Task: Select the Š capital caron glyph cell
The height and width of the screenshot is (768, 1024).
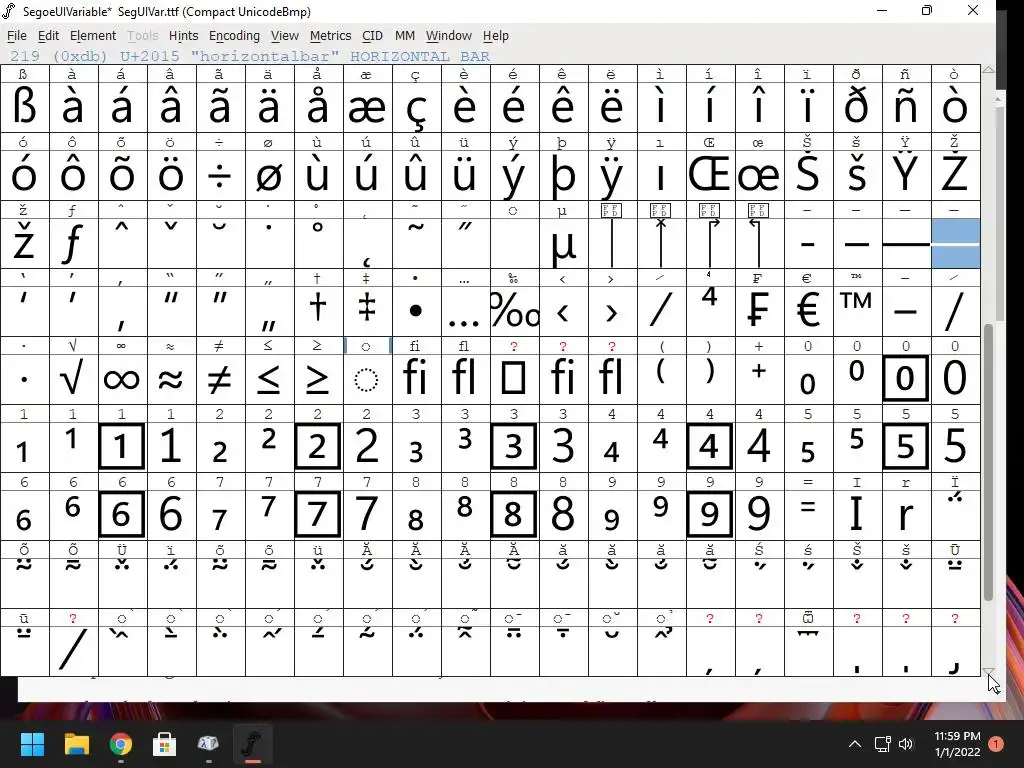Action: click(808, 175)
